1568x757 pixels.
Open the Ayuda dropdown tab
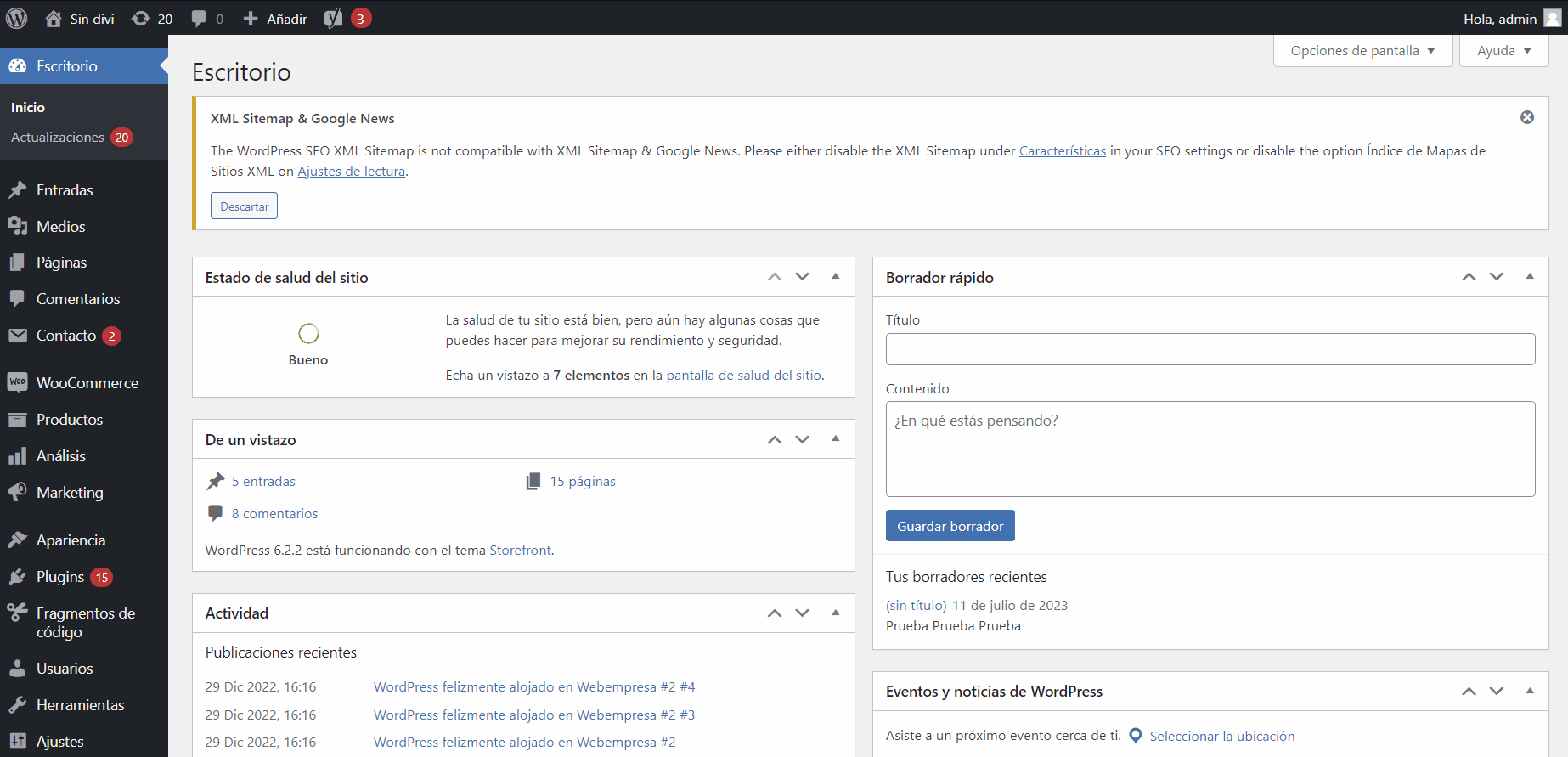(1503, 51)
